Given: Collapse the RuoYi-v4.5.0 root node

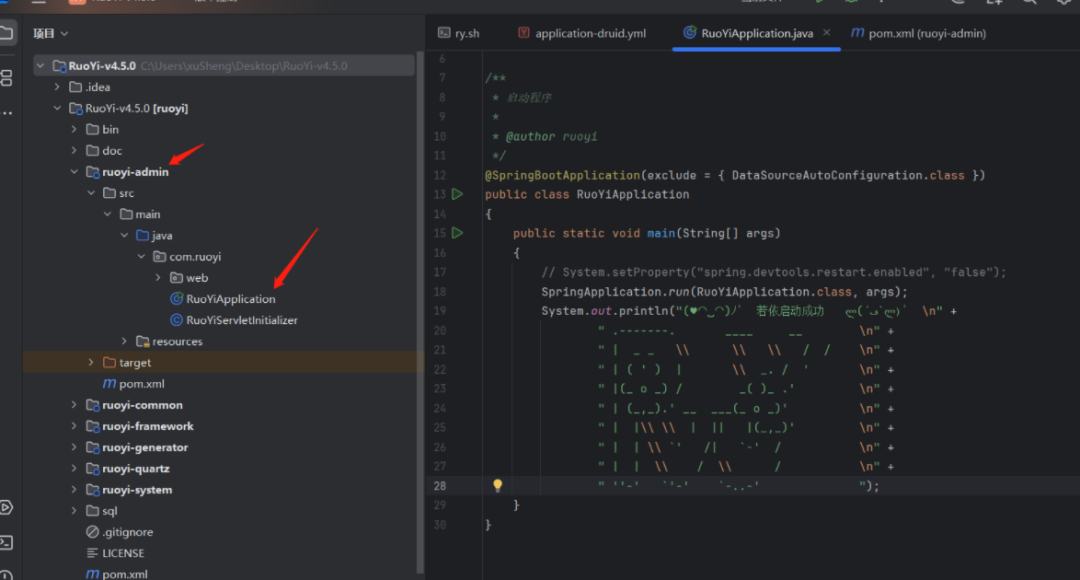Looking at the screenshot, I should point(41,66).
